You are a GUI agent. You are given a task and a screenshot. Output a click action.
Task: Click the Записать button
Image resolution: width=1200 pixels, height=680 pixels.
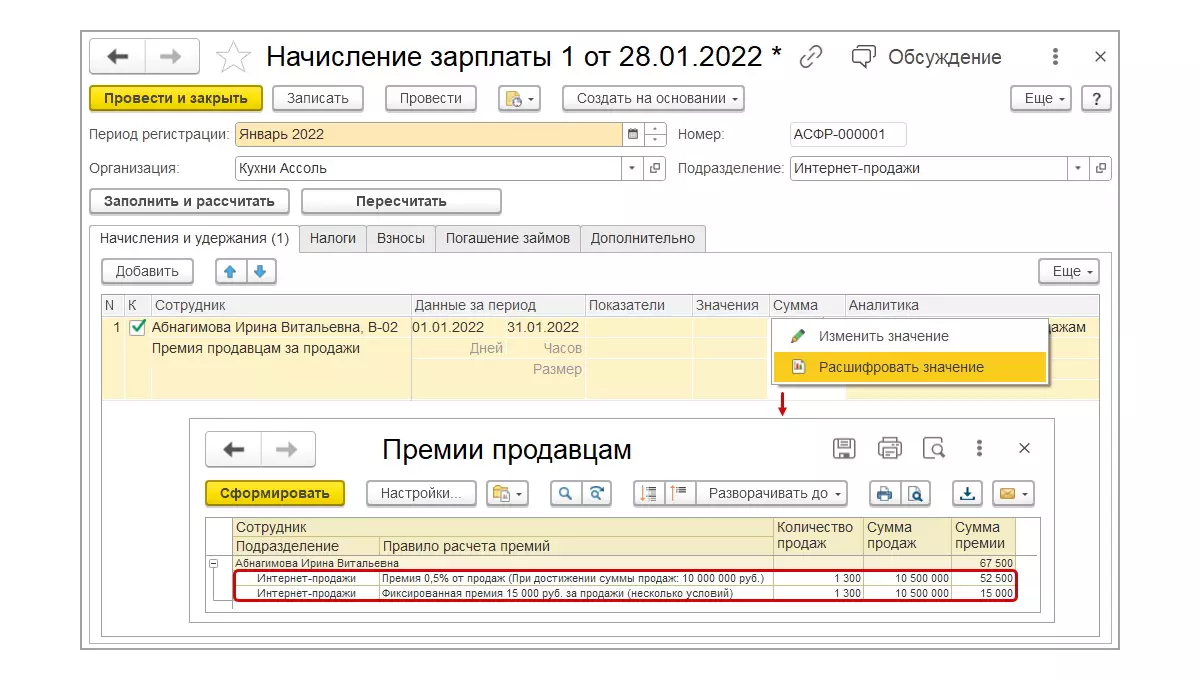pyautogui.click(x=318, y=98)
